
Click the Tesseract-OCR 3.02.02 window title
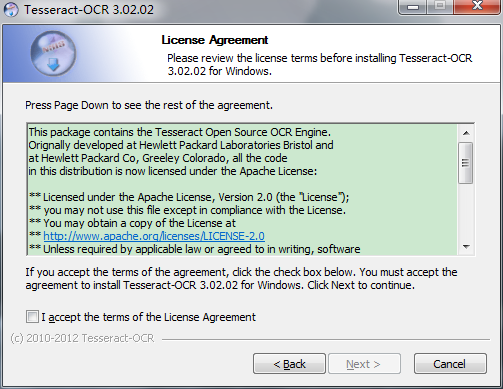pyautogui.click(x=89, y=10)
